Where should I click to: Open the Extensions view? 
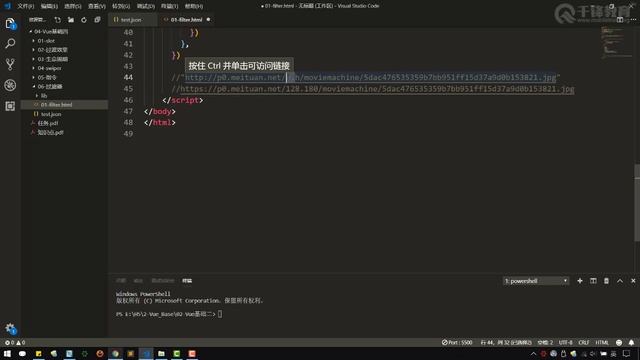pos(10,106)
